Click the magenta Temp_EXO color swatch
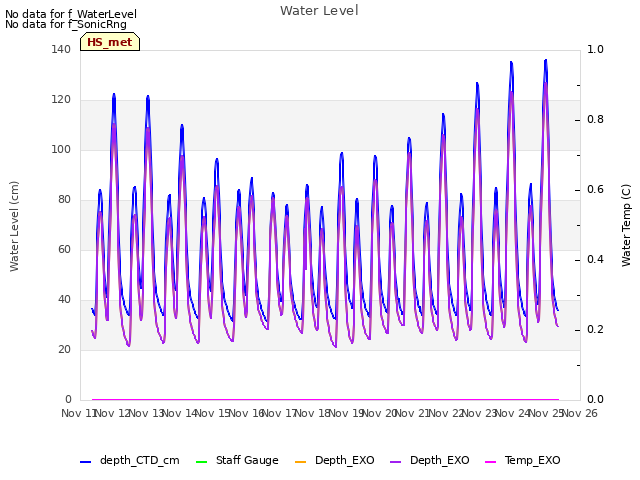Screen dimensions: 640x480 point(490,462)
